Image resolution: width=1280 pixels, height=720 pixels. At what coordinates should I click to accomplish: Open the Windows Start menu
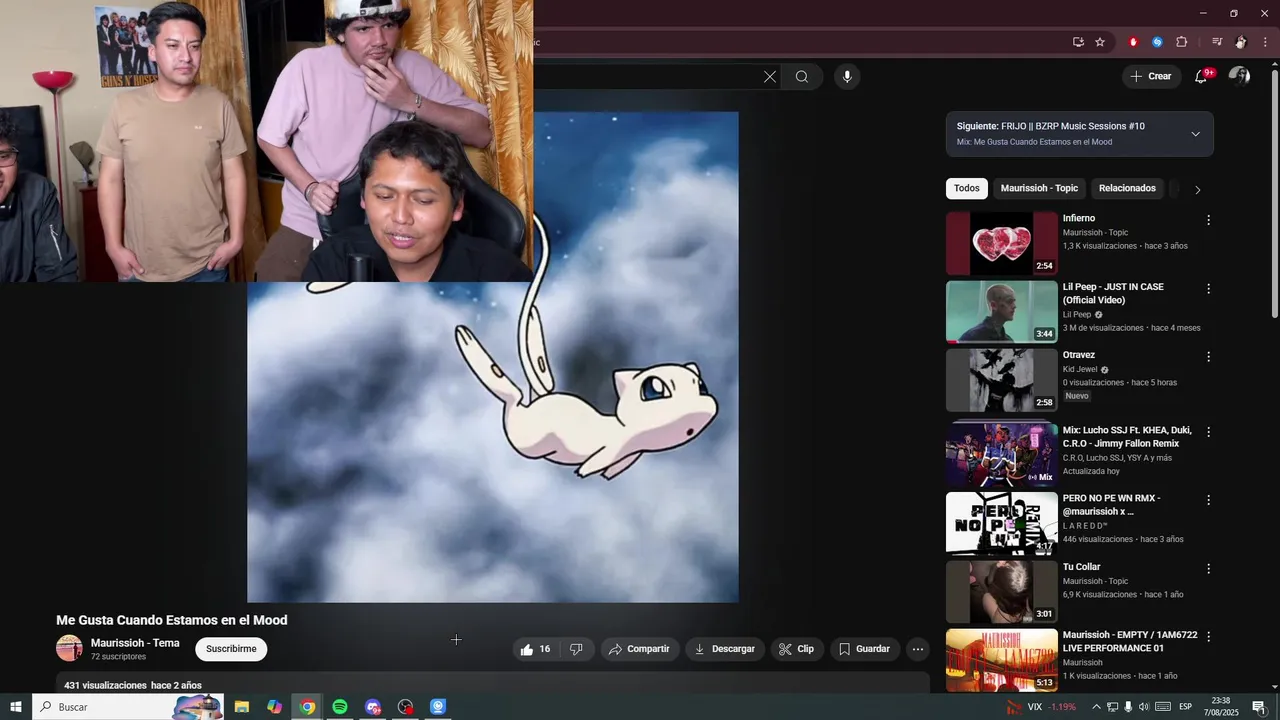(15, 707)
